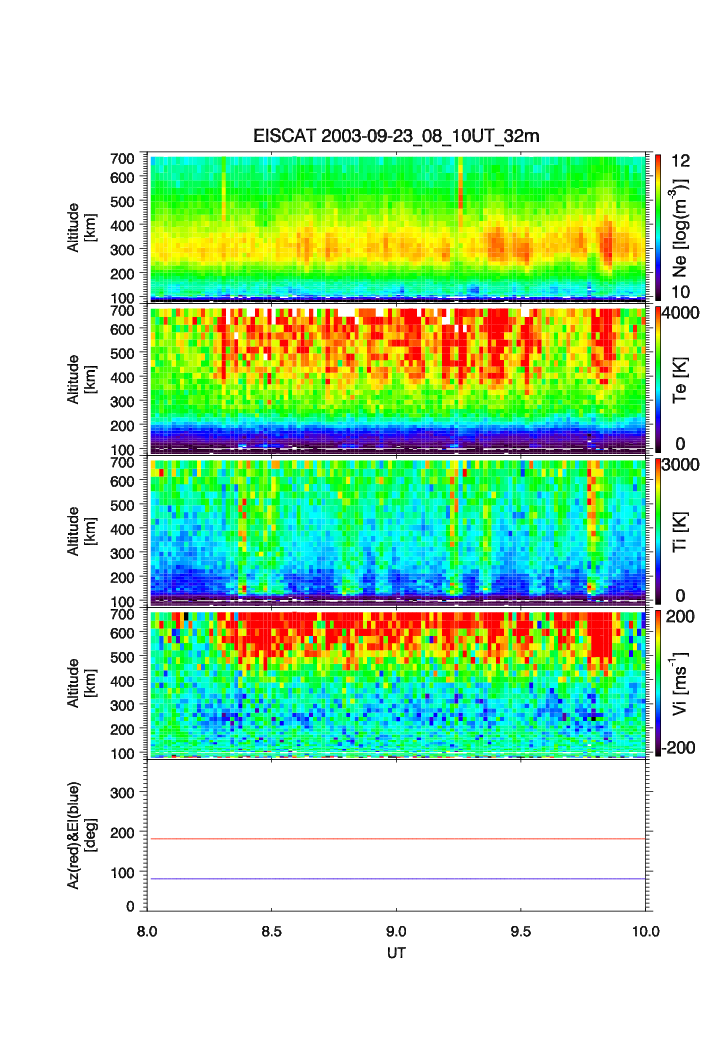Viewport: 708px width, 1063px height.
Task: Click the plot title EISCAT 2003-09-23_08_10UT_32m
Action: coord(396,136)
